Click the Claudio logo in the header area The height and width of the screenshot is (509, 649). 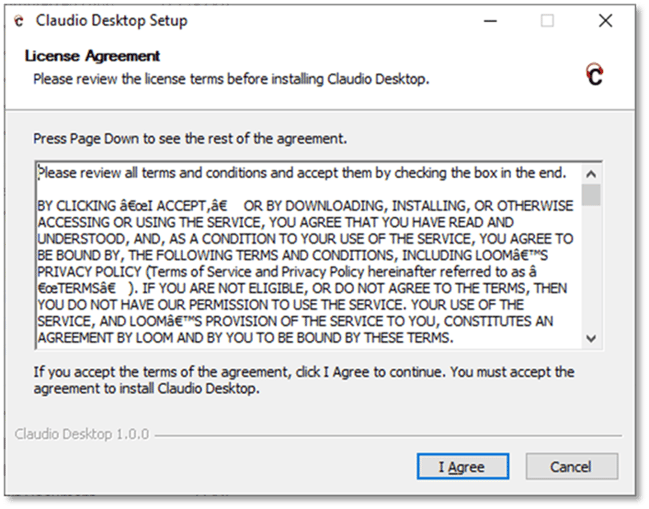(x=595, y=74)
